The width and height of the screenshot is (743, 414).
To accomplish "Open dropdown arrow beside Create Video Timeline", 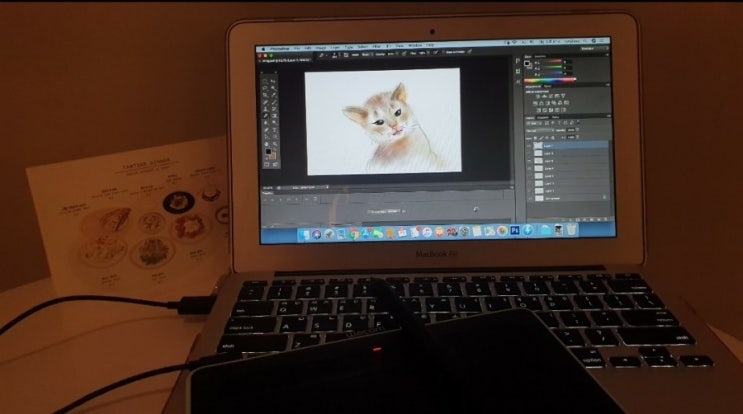I will pyautogui.click(x=404, y=211).
